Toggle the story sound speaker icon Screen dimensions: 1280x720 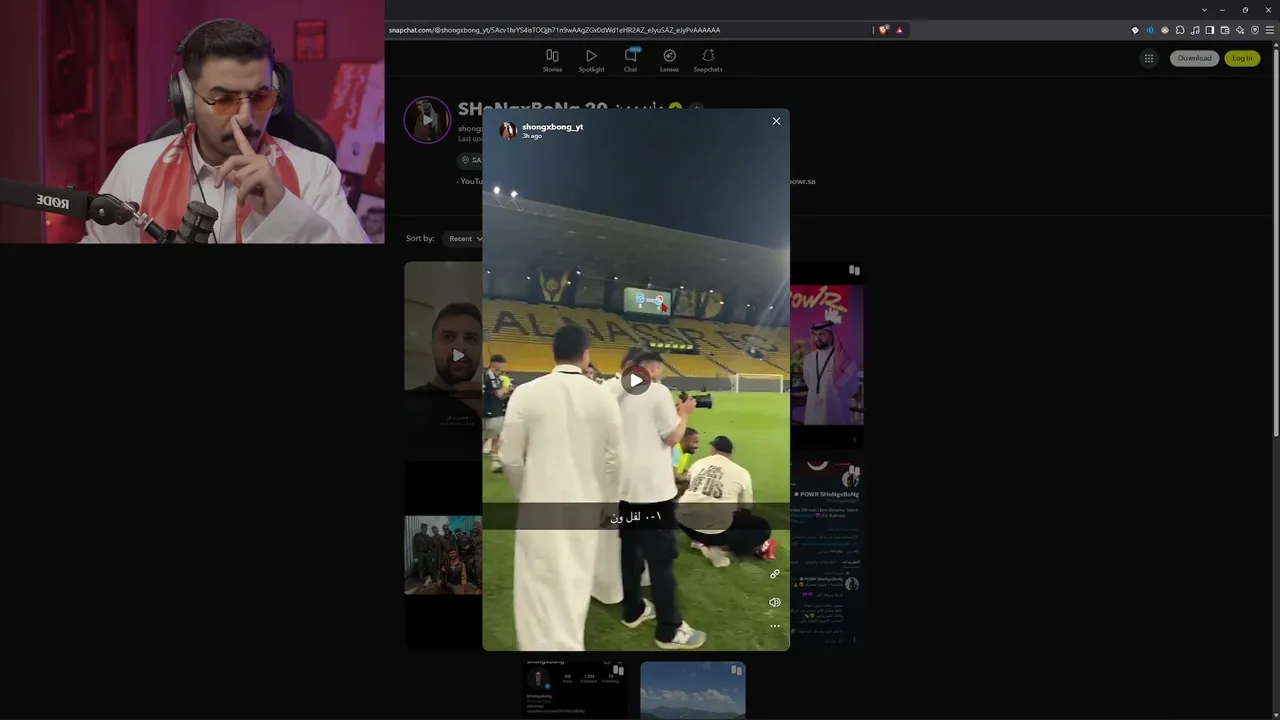(x=774, y=602)
